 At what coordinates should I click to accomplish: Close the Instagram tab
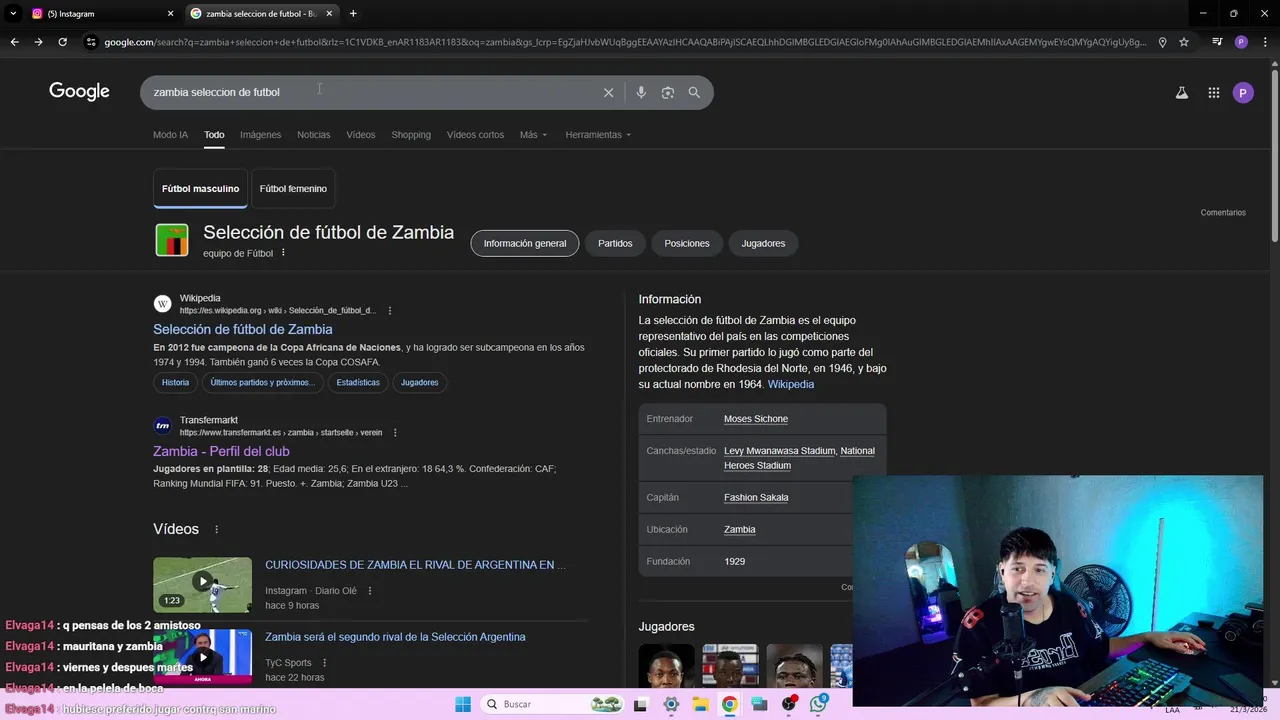point(170,13)
